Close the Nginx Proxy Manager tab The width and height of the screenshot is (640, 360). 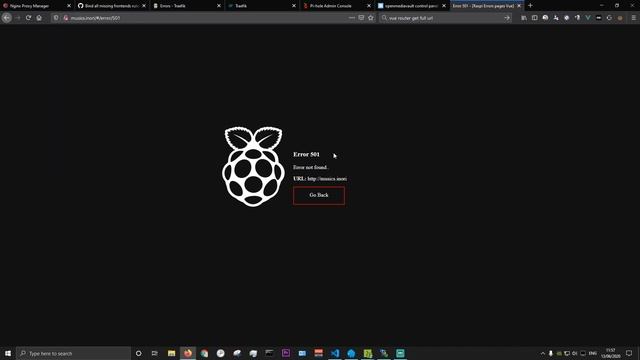pyautogui.click(x=69, y=6)
